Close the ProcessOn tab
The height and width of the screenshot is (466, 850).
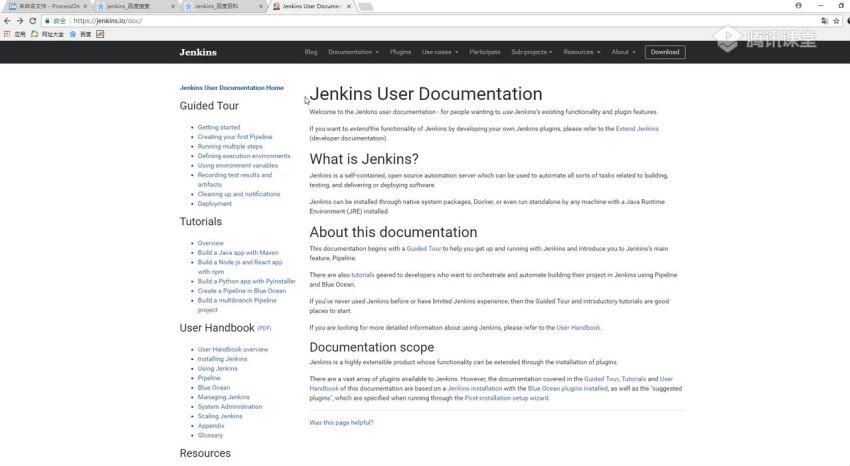coord(85,6)
